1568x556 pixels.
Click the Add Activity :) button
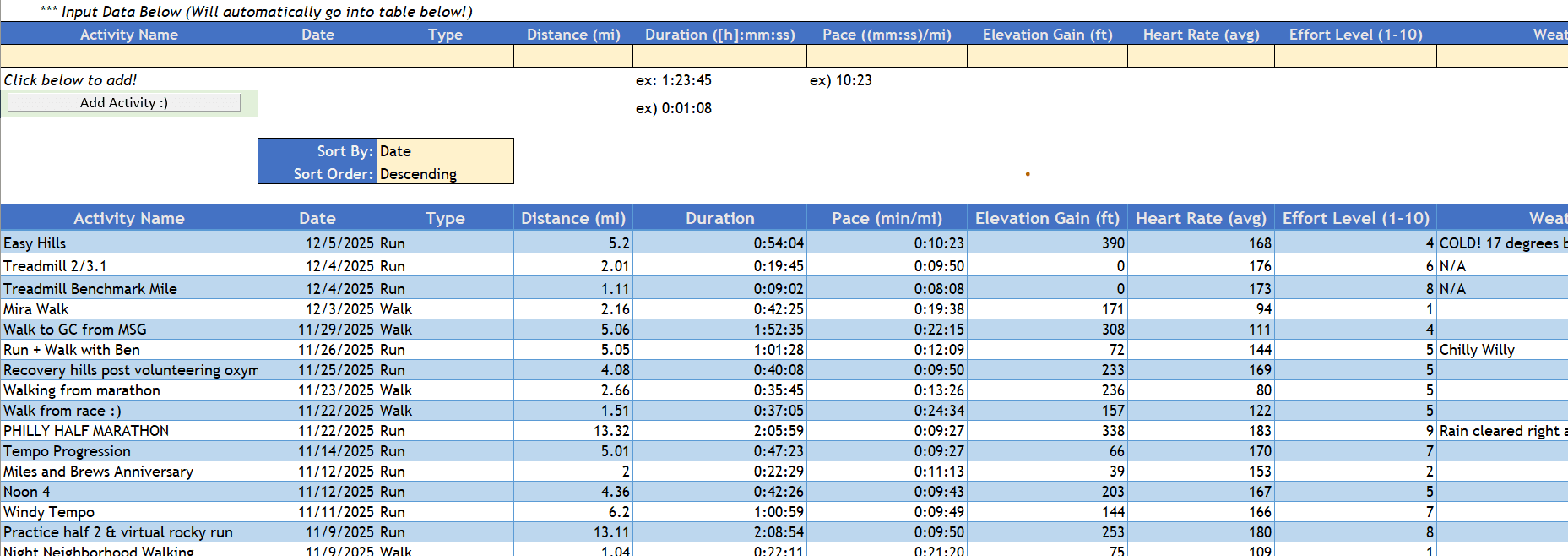point(124,102)
